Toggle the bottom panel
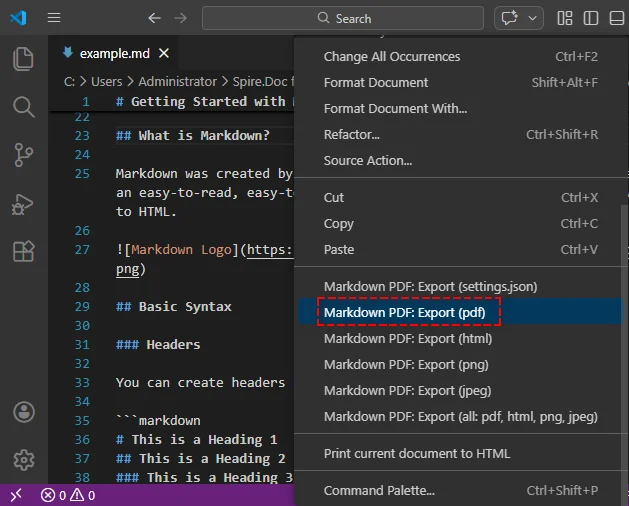Viewport: 629px width, 506px height. click(617, 18)
